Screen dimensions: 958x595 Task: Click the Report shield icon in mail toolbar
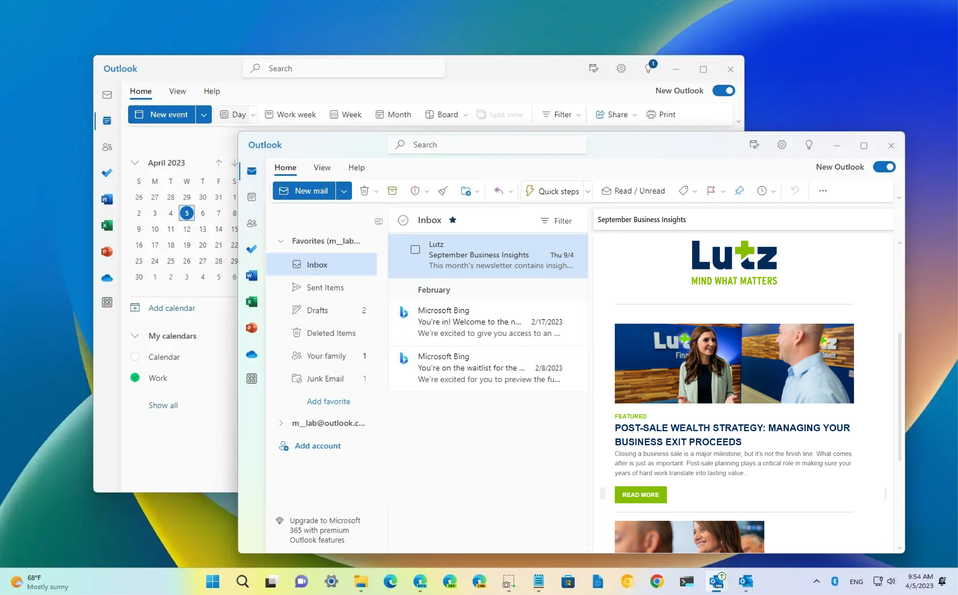tap(415, 191)
